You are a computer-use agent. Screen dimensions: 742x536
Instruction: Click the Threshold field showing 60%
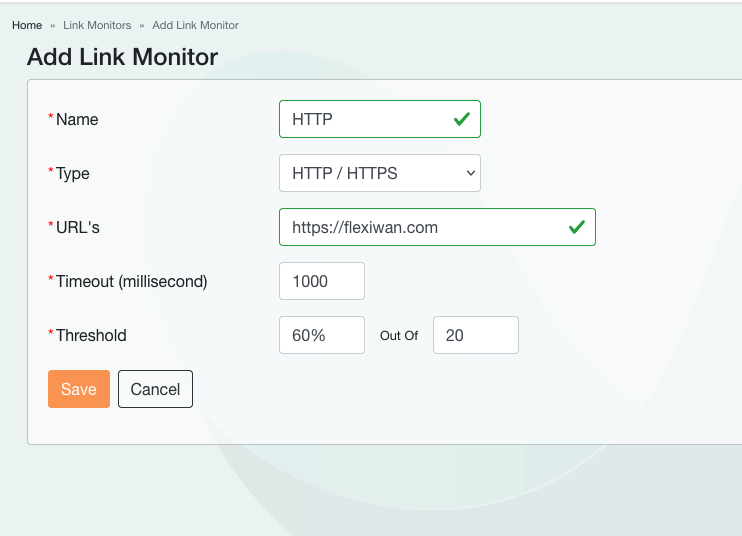coord(321,335)
